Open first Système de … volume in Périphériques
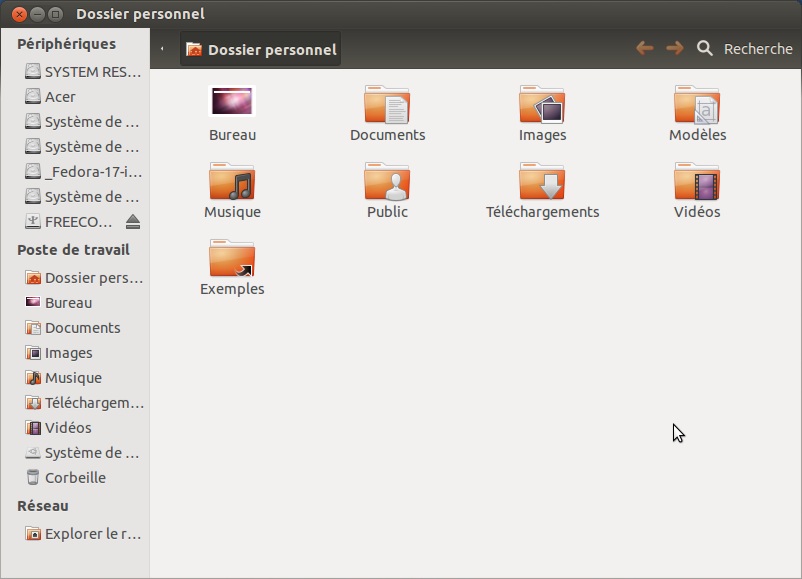Image resolution: width=802 pixels, height=579 pixels. [83, 122]
